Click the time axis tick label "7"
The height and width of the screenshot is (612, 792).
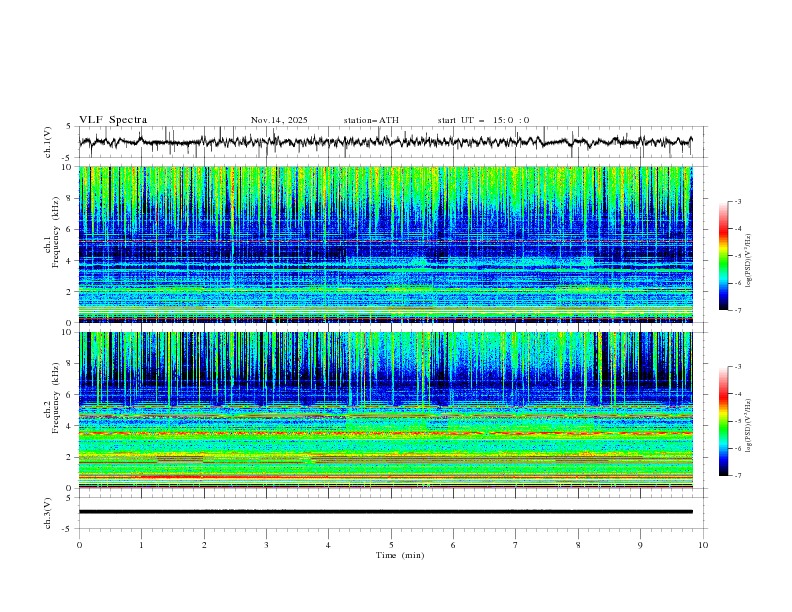pyautogui.click(x=516, y=545)
